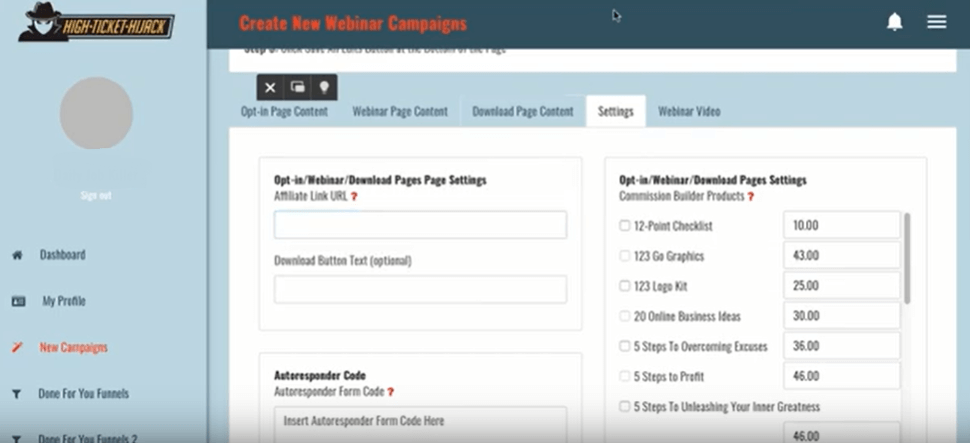The width and height of the screenshot is (970, 443).
Task: Switch to the Webinar Page Content tab
Action: coord(400,111)
